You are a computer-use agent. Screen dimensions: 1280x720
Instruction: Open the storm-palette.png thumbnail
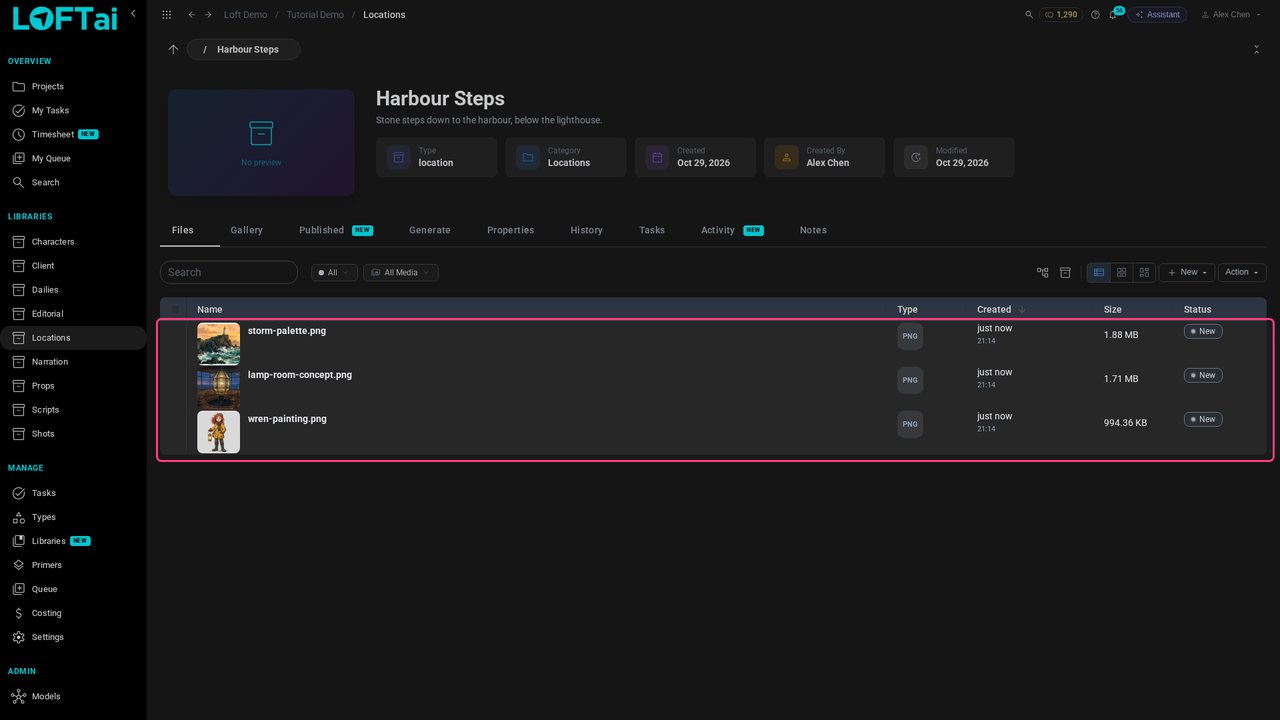tap(218, 344)
